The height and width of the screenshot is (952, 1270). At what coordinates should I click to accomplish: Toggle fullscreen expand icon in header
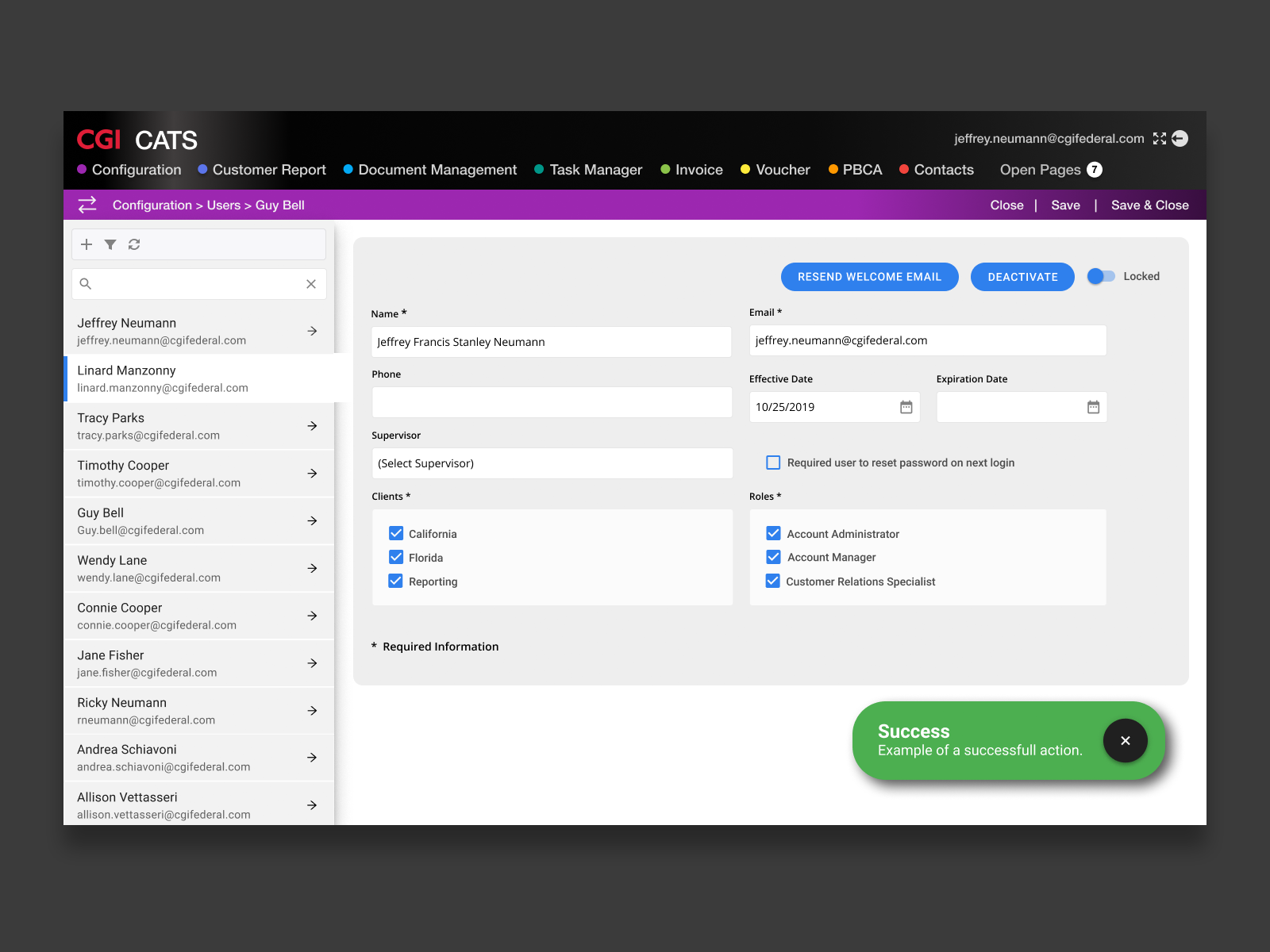pos(1160,139)
